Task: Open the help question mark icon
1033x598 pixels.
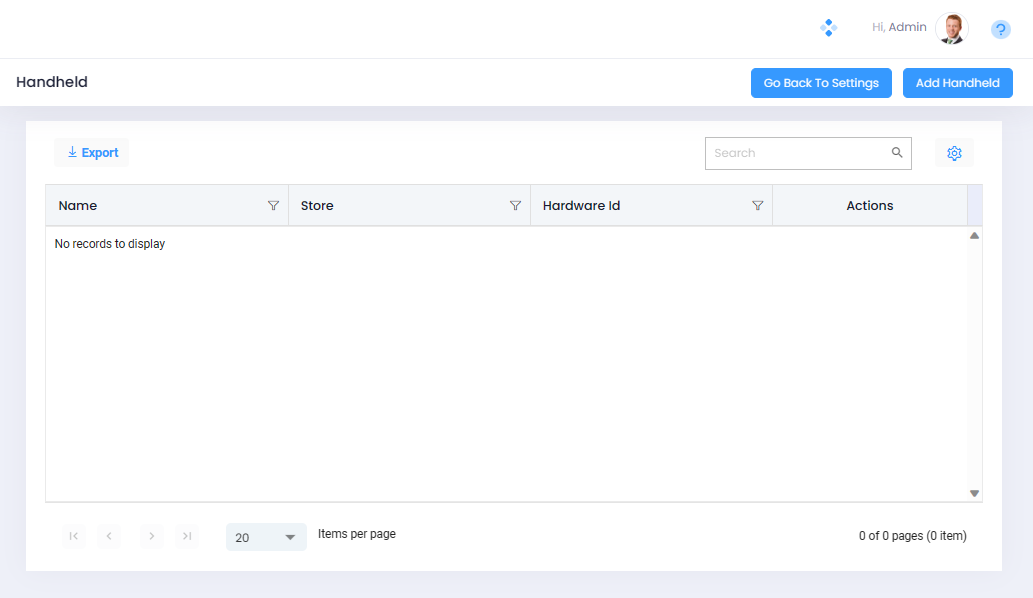Action: [x=1000, y=30]
